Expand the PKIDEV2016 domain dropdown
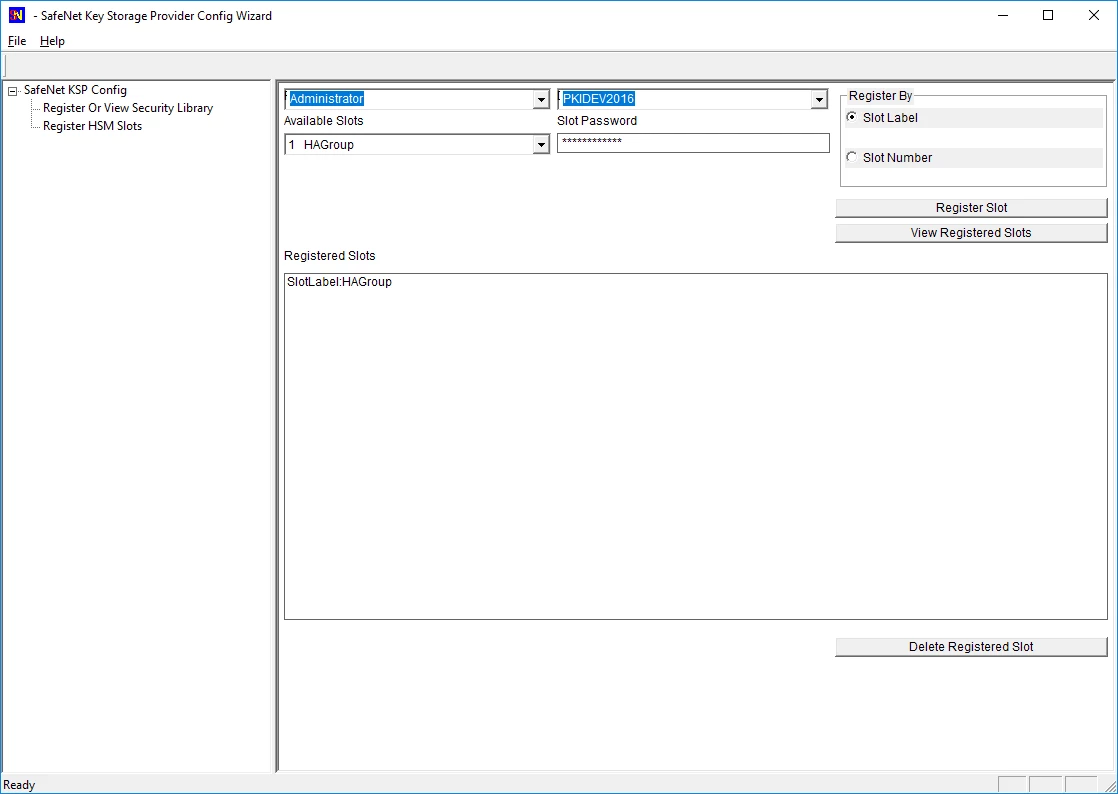 819,100
